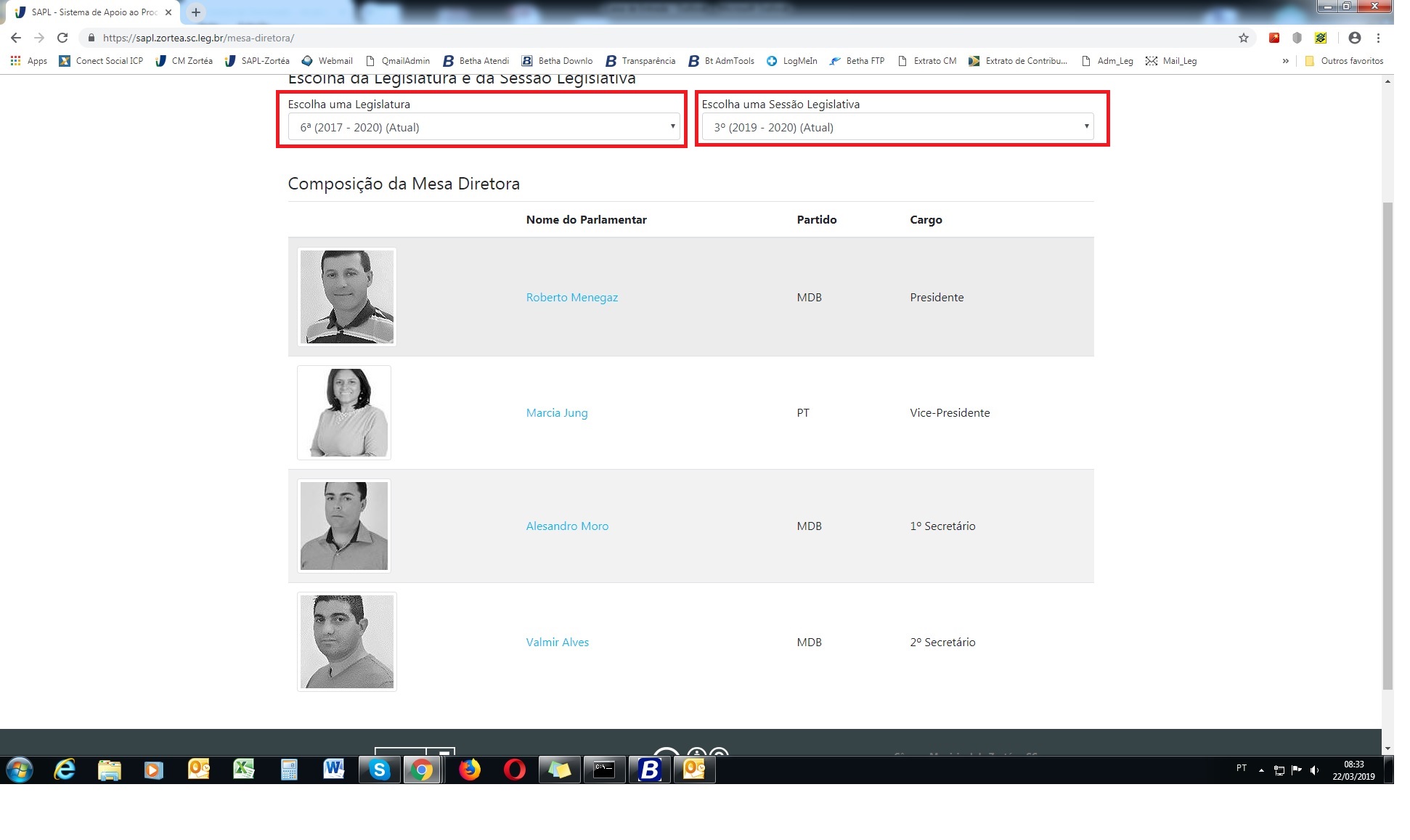
Task: Show hidden bookmarks with the chevron
Action: click(1285, 61)
